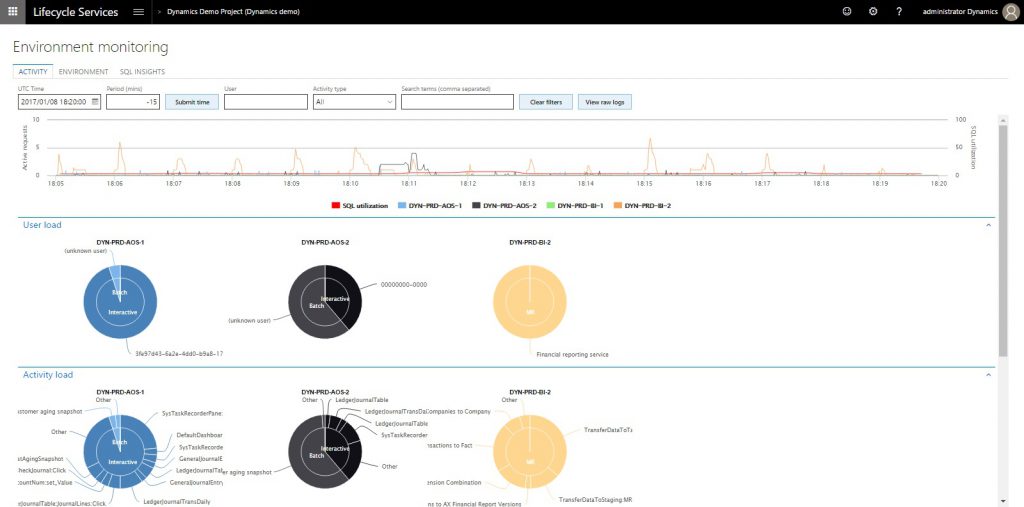Image resolution: width=1024 pixels, height=507 pixels.
Task: Toggle the SQL utilization red legend swatch
Action: tap(336, 205)
